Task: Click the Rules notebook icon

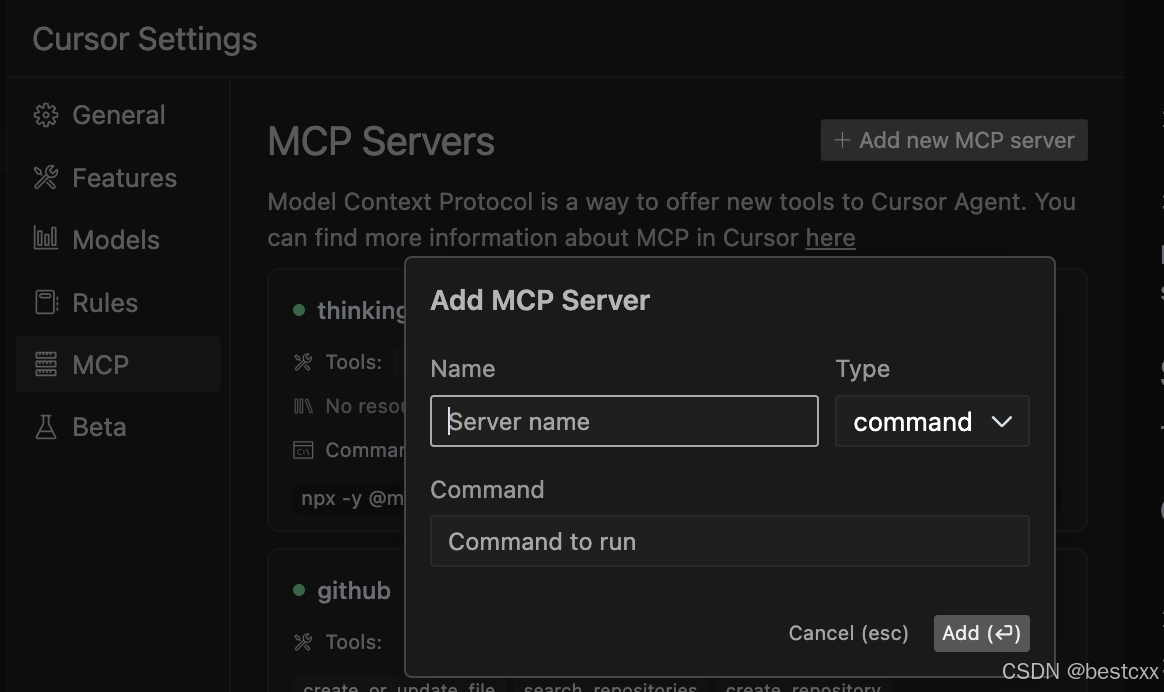Action: pos(46,302)
